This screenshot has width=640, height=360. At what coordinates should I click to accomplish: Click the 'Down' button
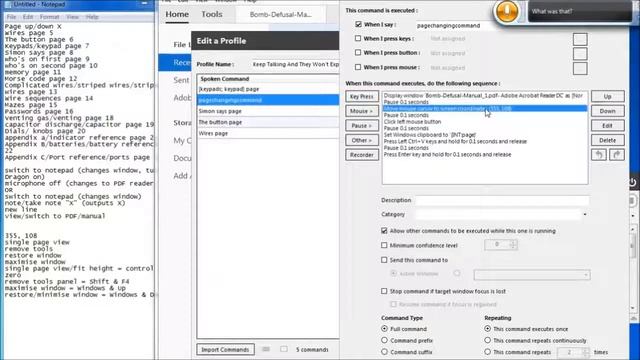coord(607,111)
